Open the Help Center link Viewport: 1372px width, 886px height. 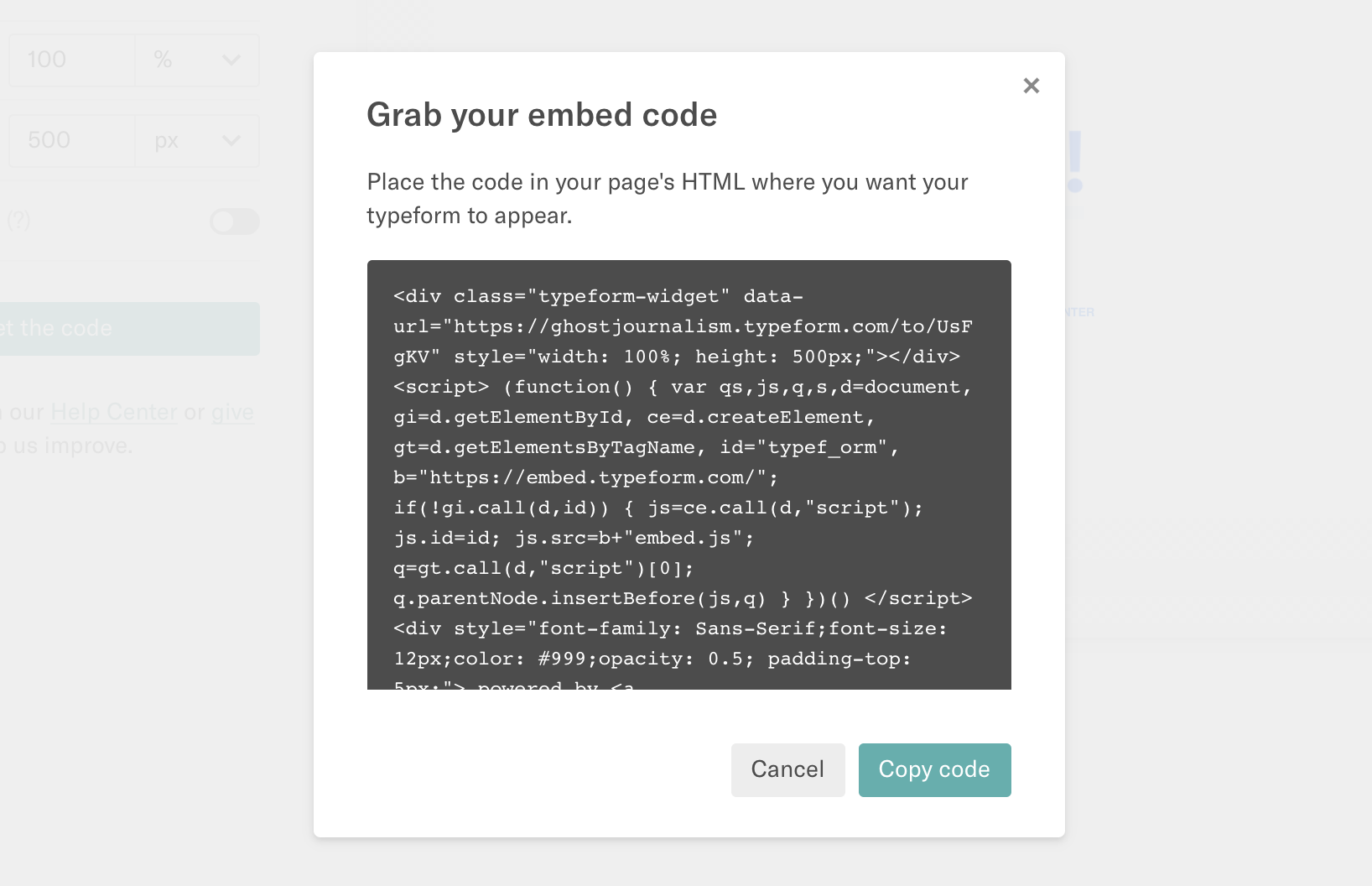[114, 412]
